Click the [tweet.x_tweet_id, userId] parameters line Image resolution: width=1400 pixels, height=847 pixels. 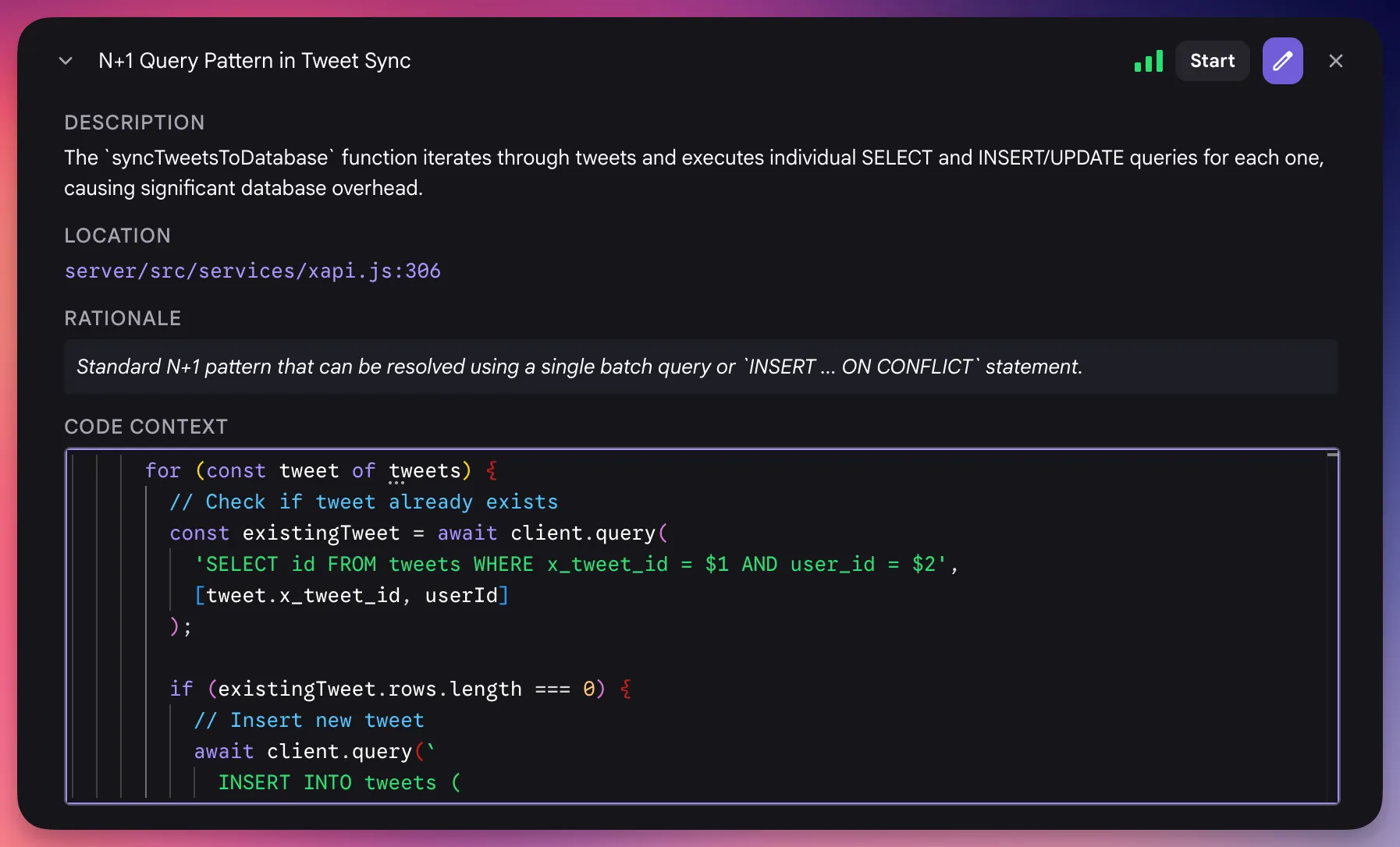pos(351,595)
